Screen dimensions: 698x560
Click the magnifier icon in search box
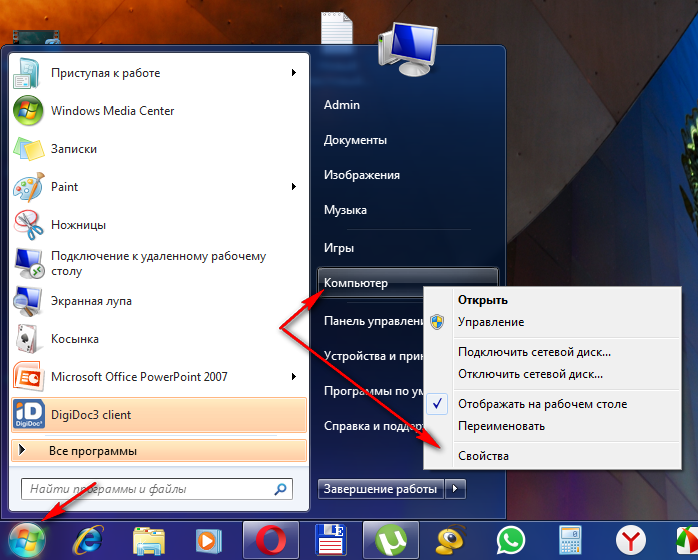tap(280, 489)
